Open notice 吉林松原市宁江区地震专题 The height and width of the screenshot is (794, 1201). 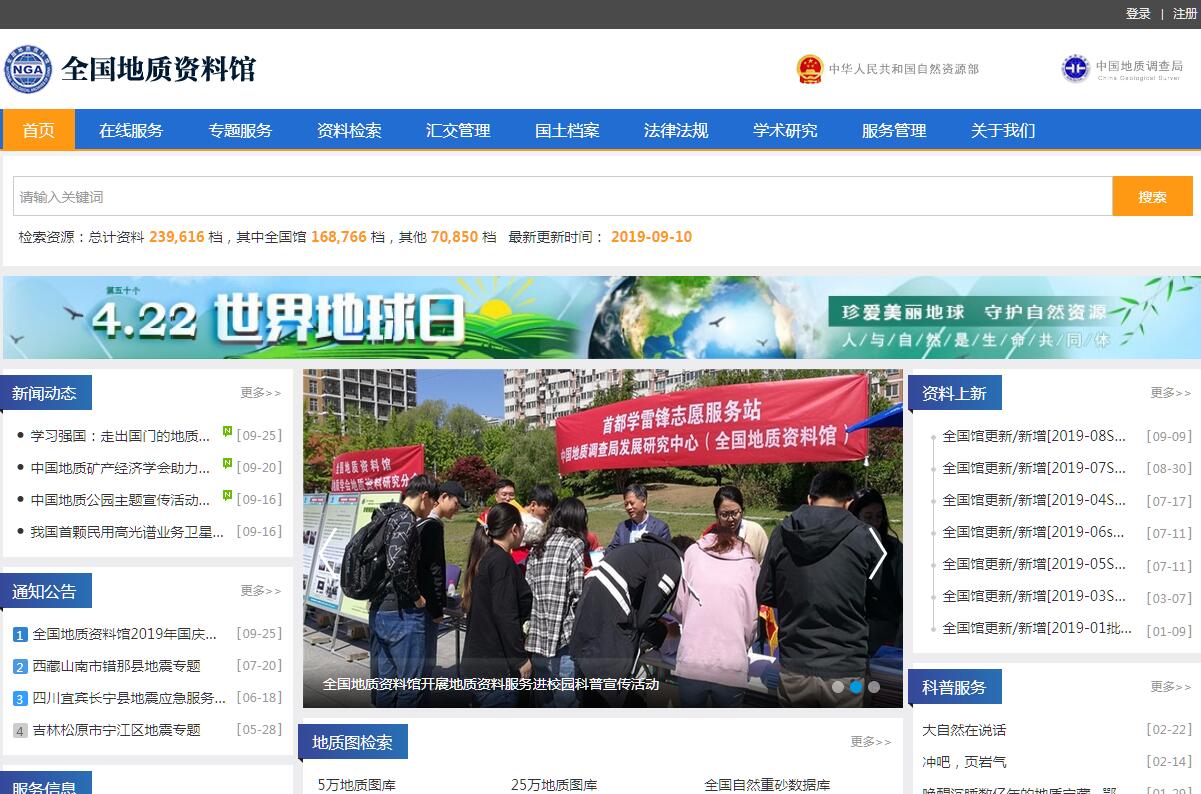point(116,730)
